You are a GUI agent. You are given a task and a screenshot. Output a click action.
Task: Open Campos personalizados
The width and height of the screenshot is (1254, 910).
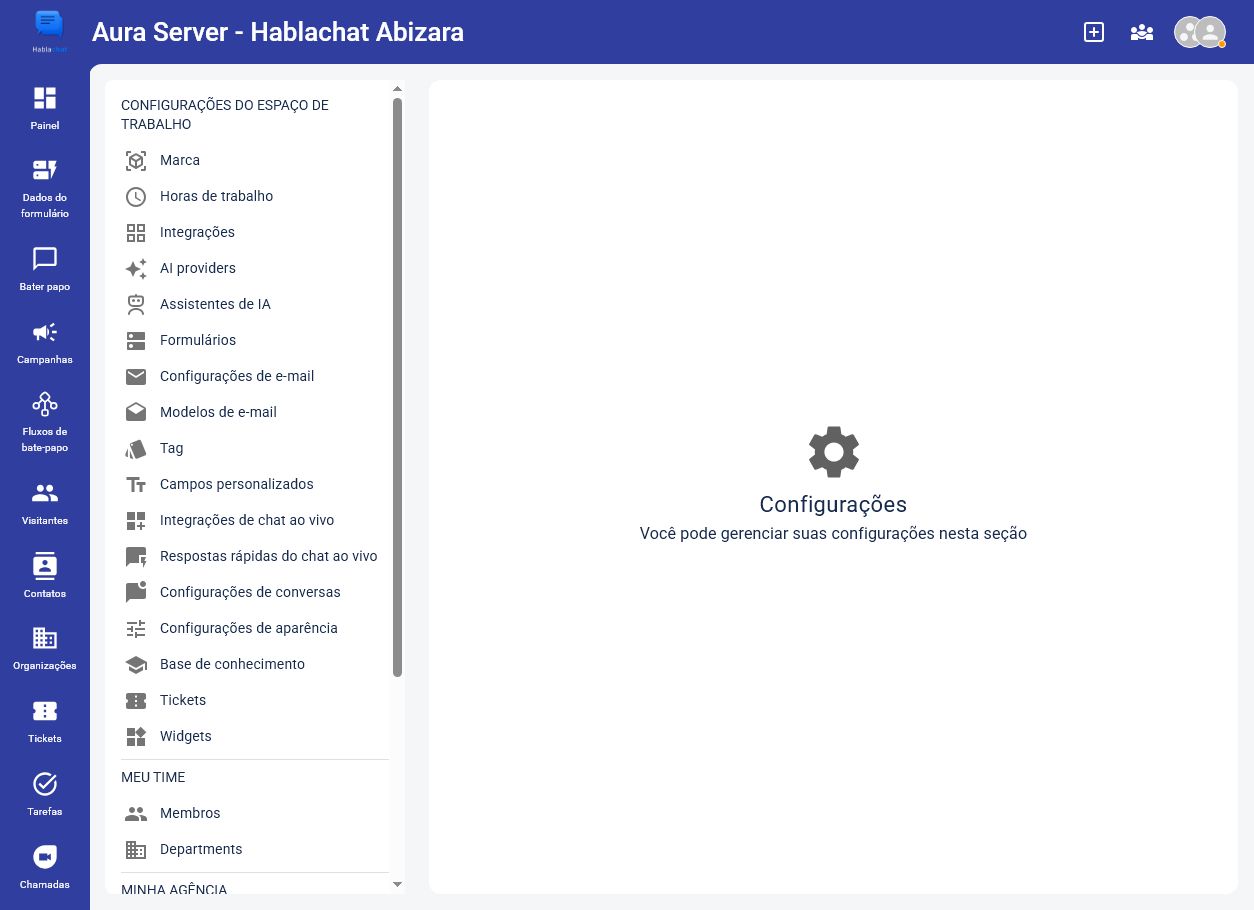(x=237, y=484)
